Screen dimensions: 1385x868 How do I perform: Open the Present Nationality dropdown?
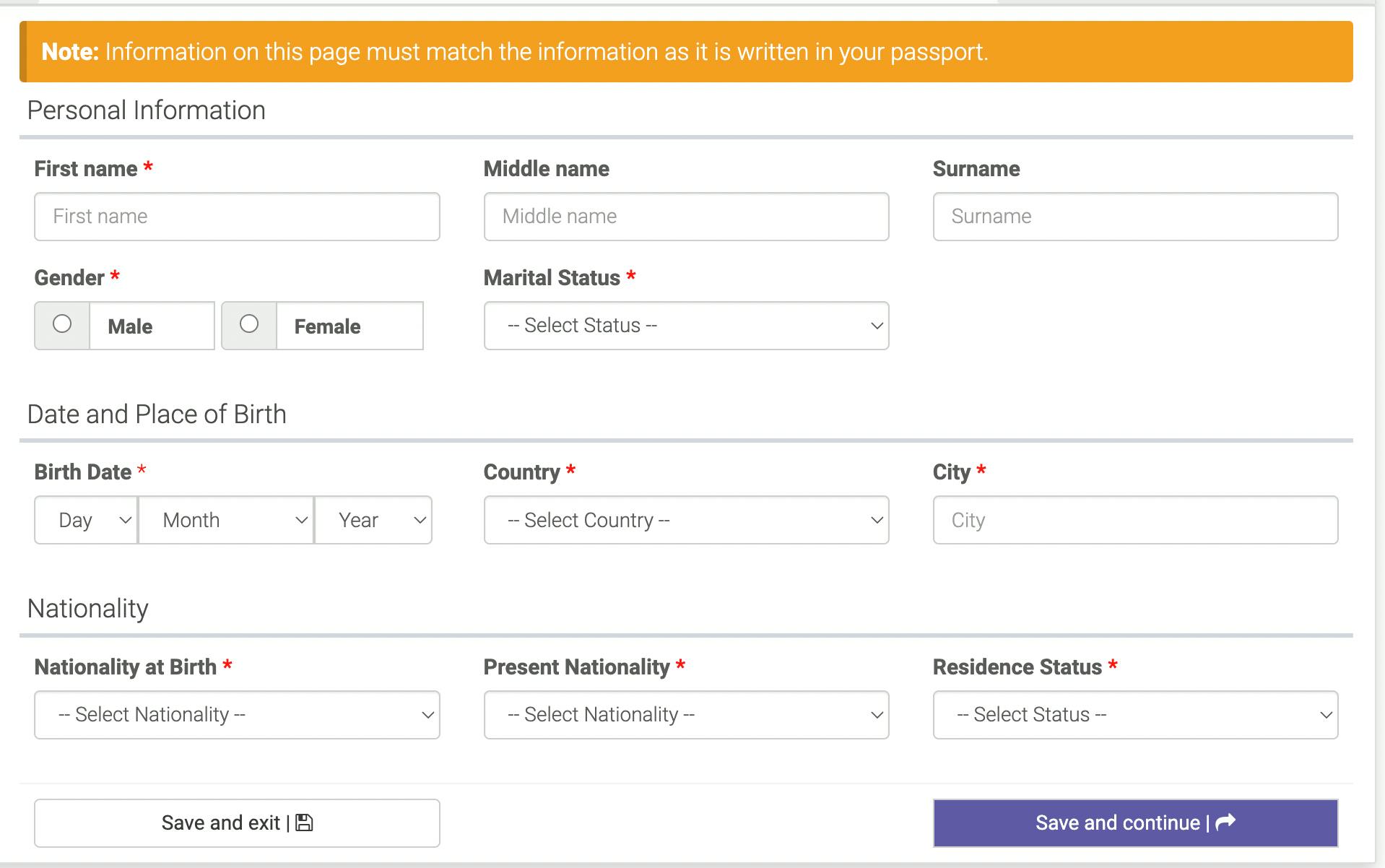[x=686, y=715]
